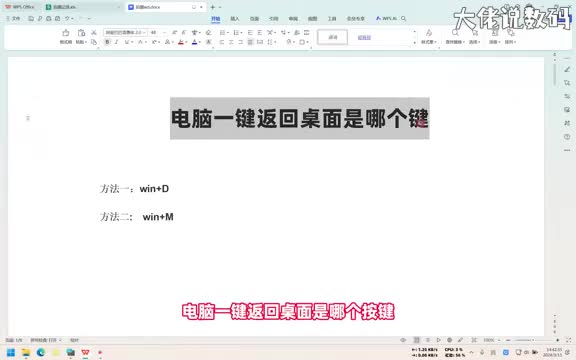Apply the 正文 style box
Screen dimensions: 576x360
click(332, 37)
